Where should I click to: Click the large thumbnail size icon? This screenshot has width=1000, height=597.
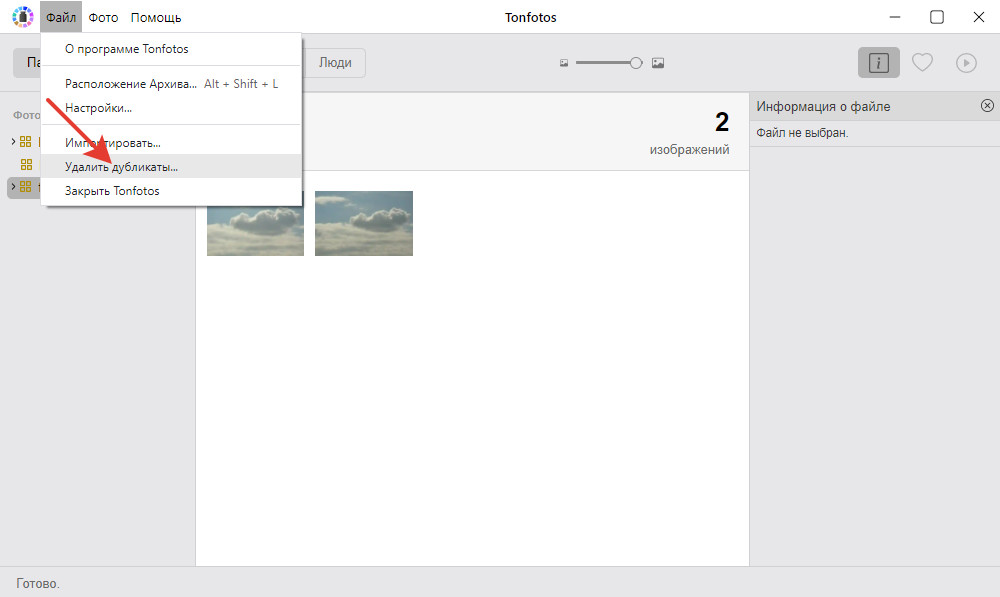pyautogui.click(x=658, y=63)
